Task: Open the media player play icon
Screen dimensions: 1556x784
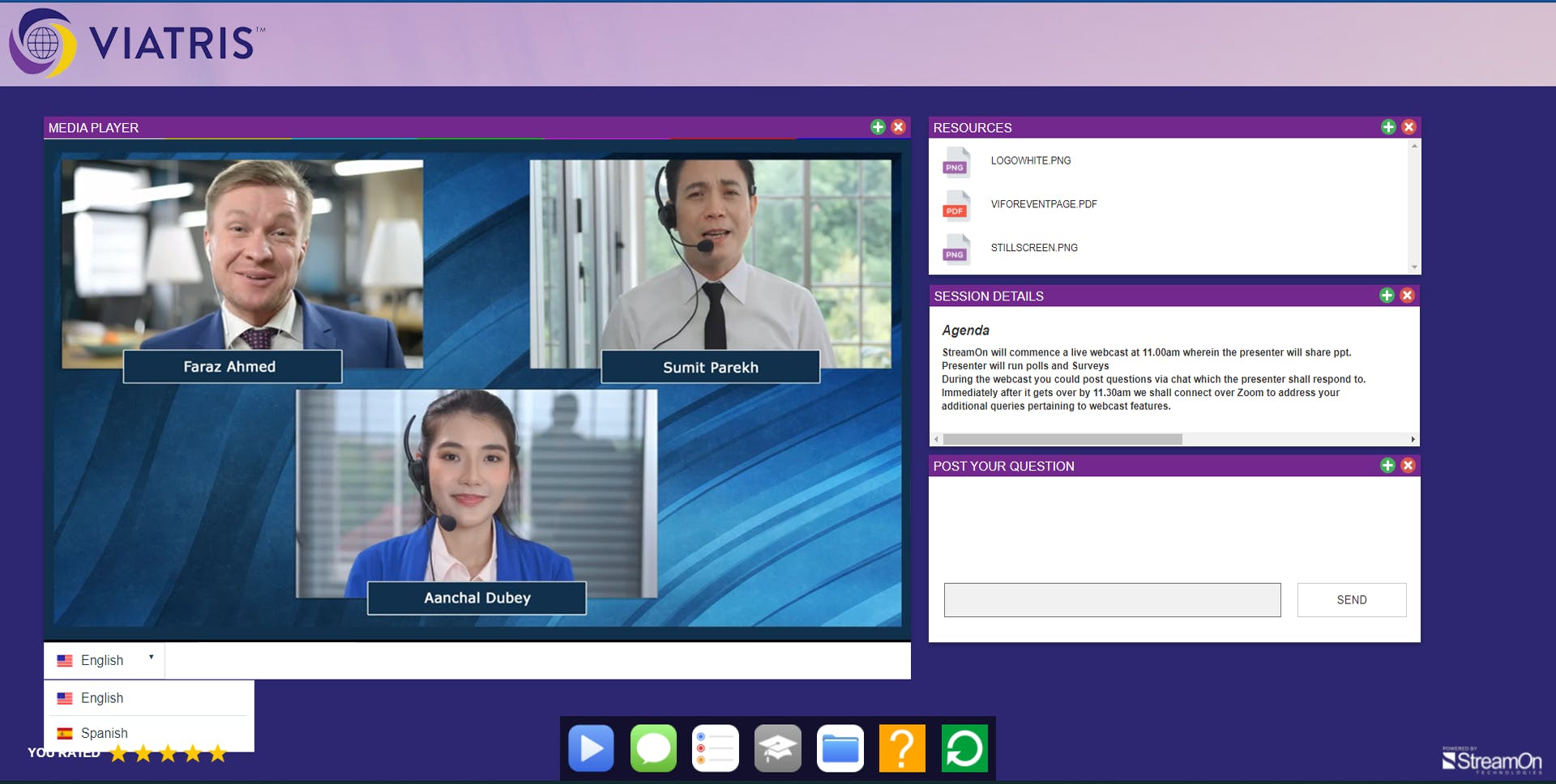Action: click(x=591, y=748)
